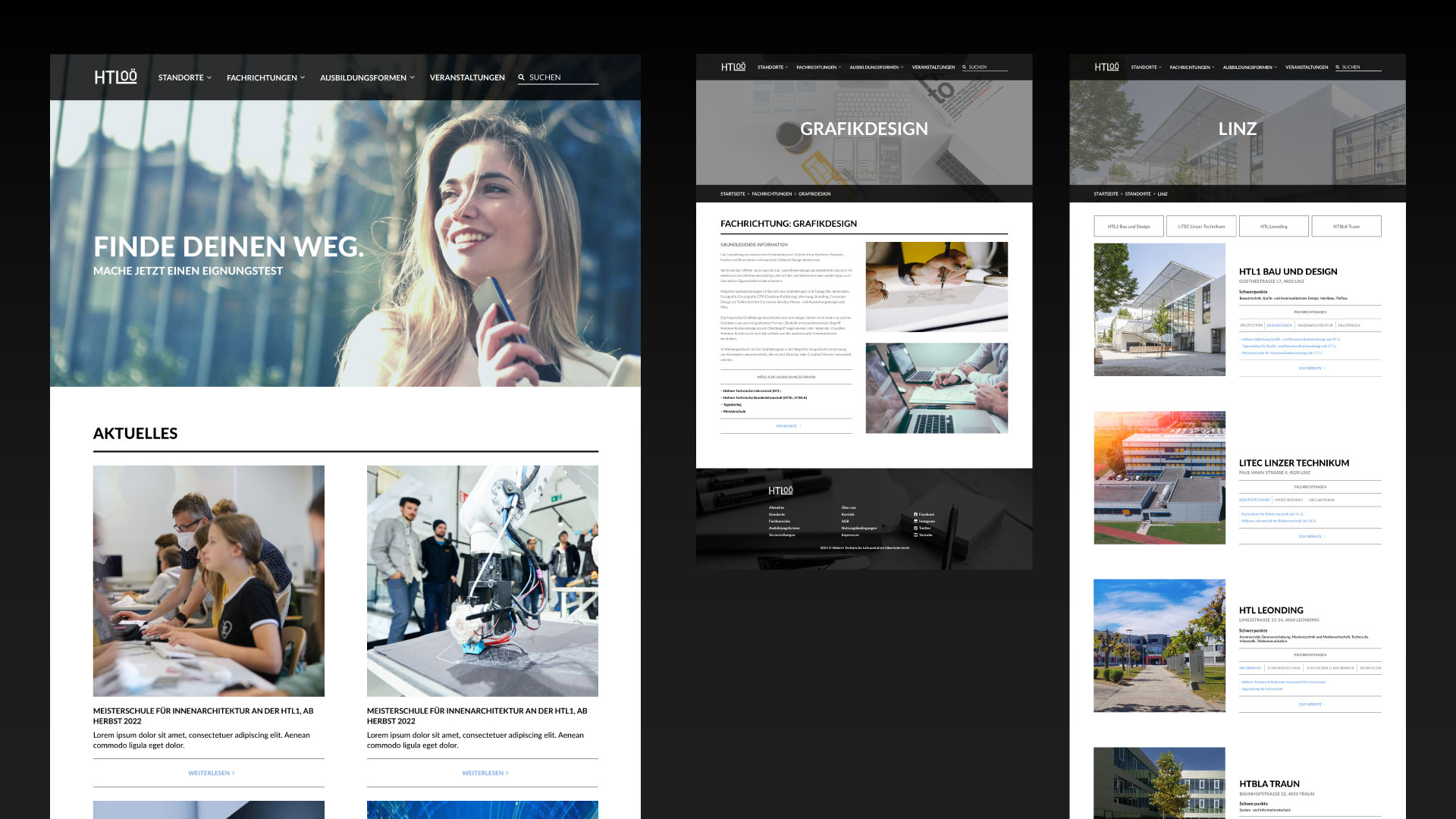Select Mechatronik under LiTEC Linzer Technikum
This screenshot has height=819, width=1456.
click(x=1322, y=500)
